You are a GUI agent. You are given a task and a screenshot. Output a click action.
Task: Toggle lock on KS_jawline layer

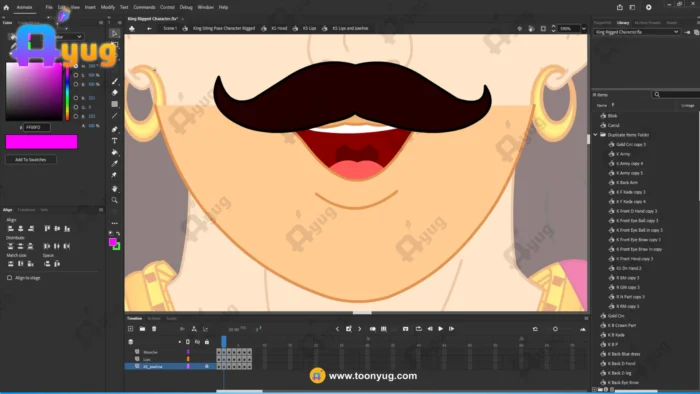tap(207, 366)
